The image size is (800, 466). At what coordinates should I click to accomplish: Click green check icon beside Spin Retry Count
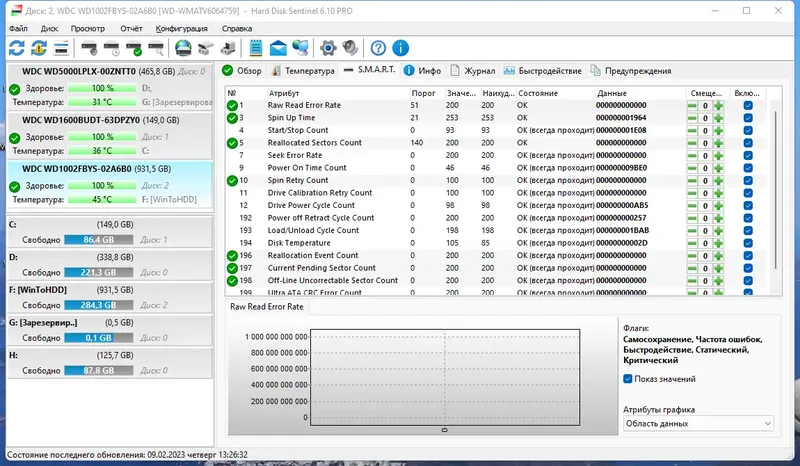point(232,180)
